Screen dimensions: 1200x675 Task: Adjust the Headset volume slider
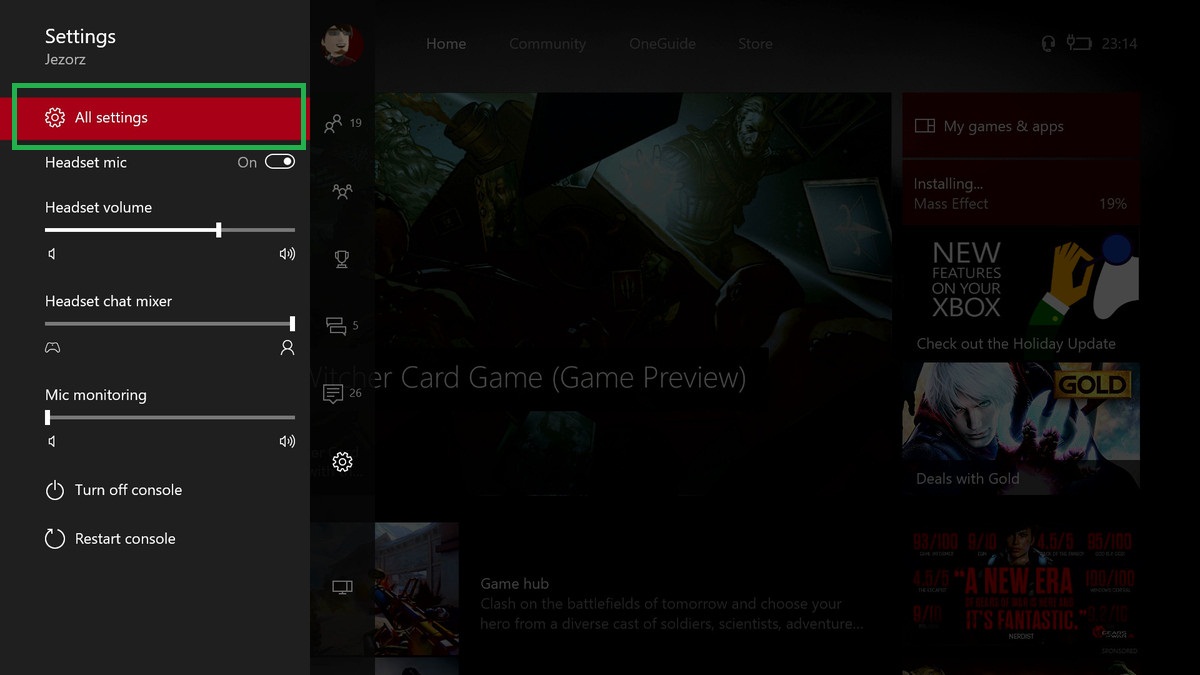(x=170, y=230)
